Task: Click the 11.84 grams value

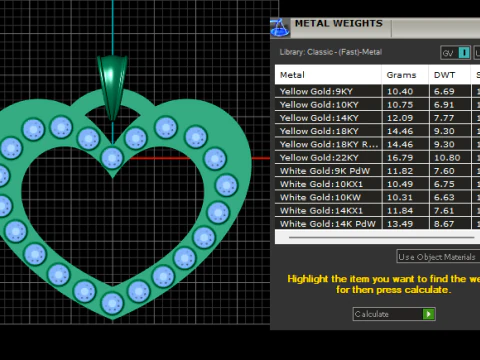Action: [x=400, y=211]
